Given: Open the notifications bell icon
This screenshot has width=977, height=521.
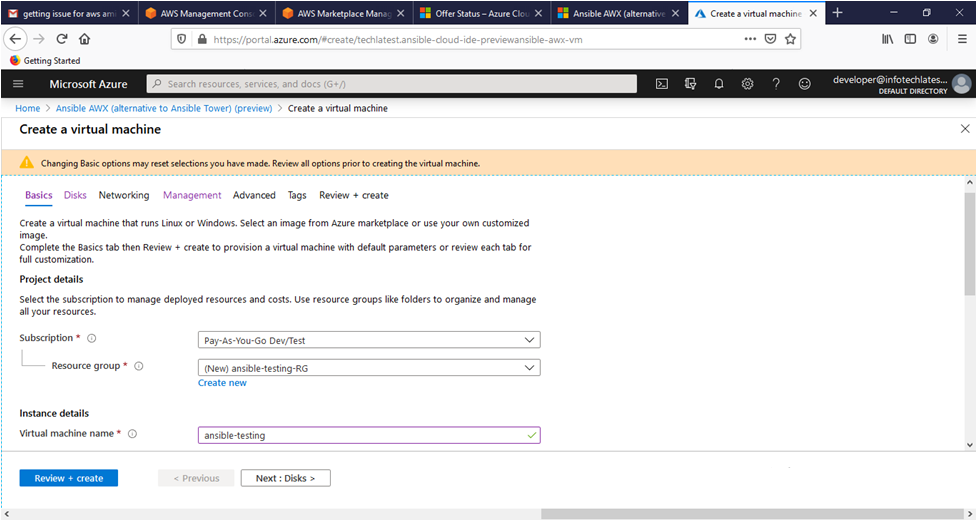Looking at the screenshot, I should [x=719, y=84].
